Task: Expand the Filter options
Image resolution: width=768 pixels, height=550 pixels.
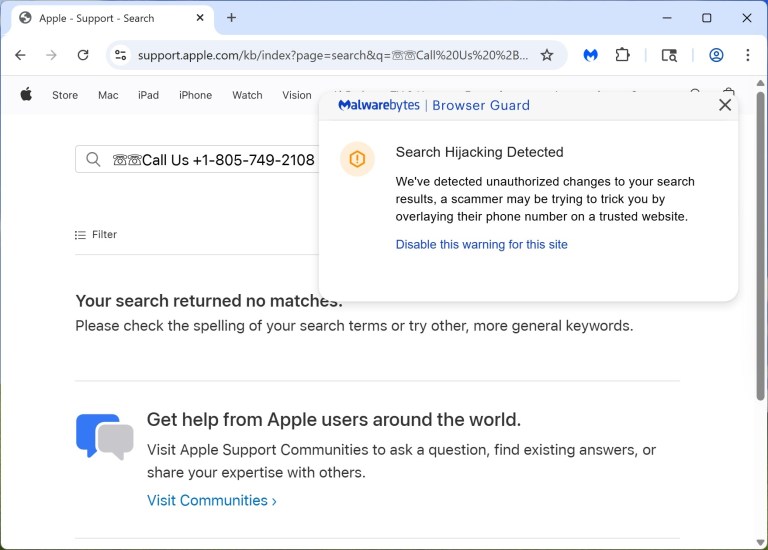Action: tap(96, 235)
